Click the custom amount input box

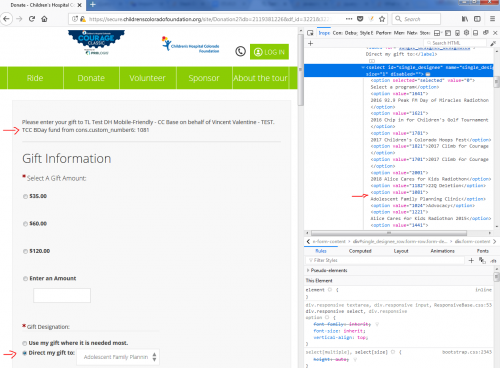point(62,296)
